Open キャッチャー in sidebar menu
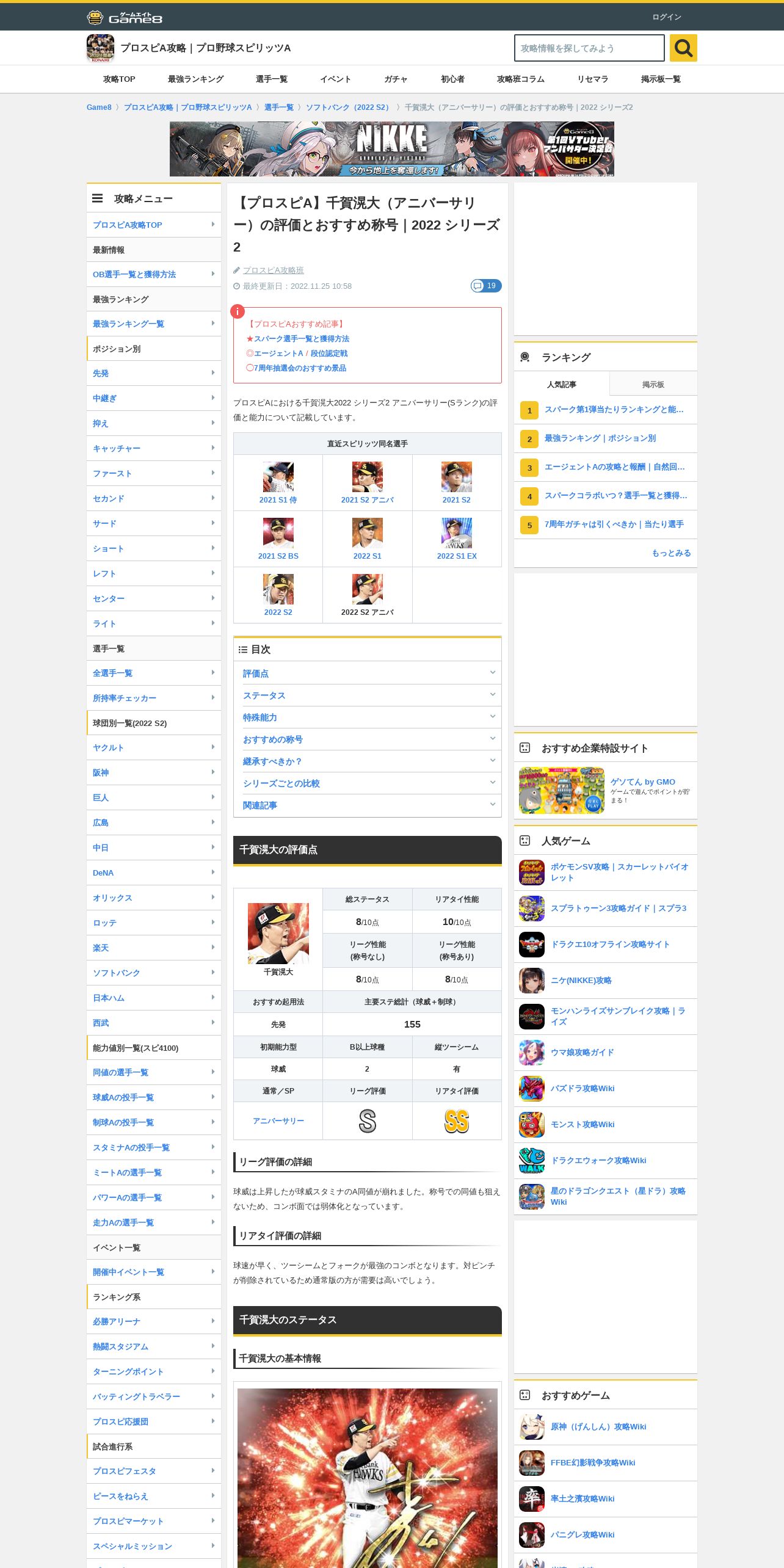This screenshot has height=1568, width=784. [x=154, y=448]
